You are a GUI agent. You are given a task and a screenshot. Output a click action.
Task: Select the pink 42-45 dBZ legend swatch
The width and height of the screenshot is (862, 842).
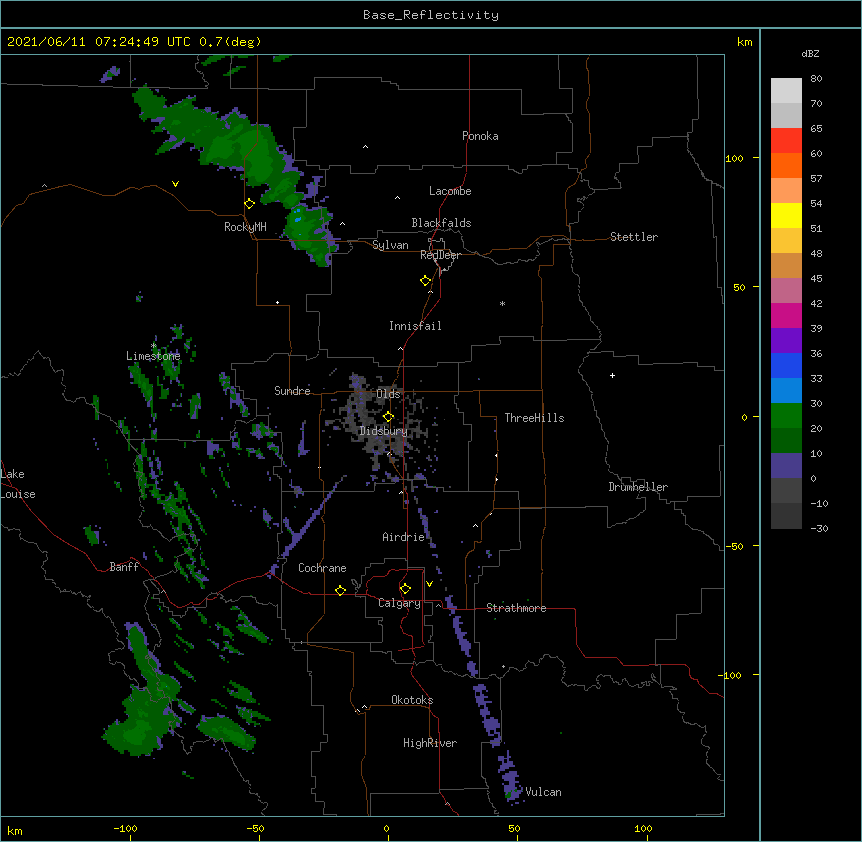pyautogui.click(x=786, y=290)
